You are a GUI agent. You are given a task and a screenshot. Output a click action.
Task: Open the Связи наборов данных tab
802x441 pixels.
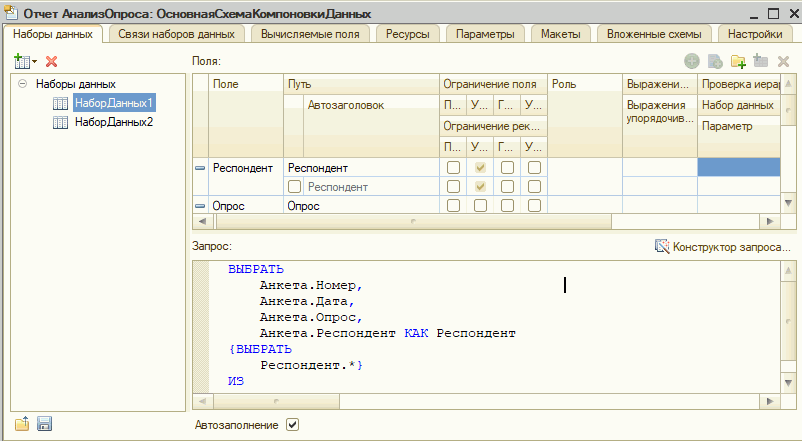[176, 34]
